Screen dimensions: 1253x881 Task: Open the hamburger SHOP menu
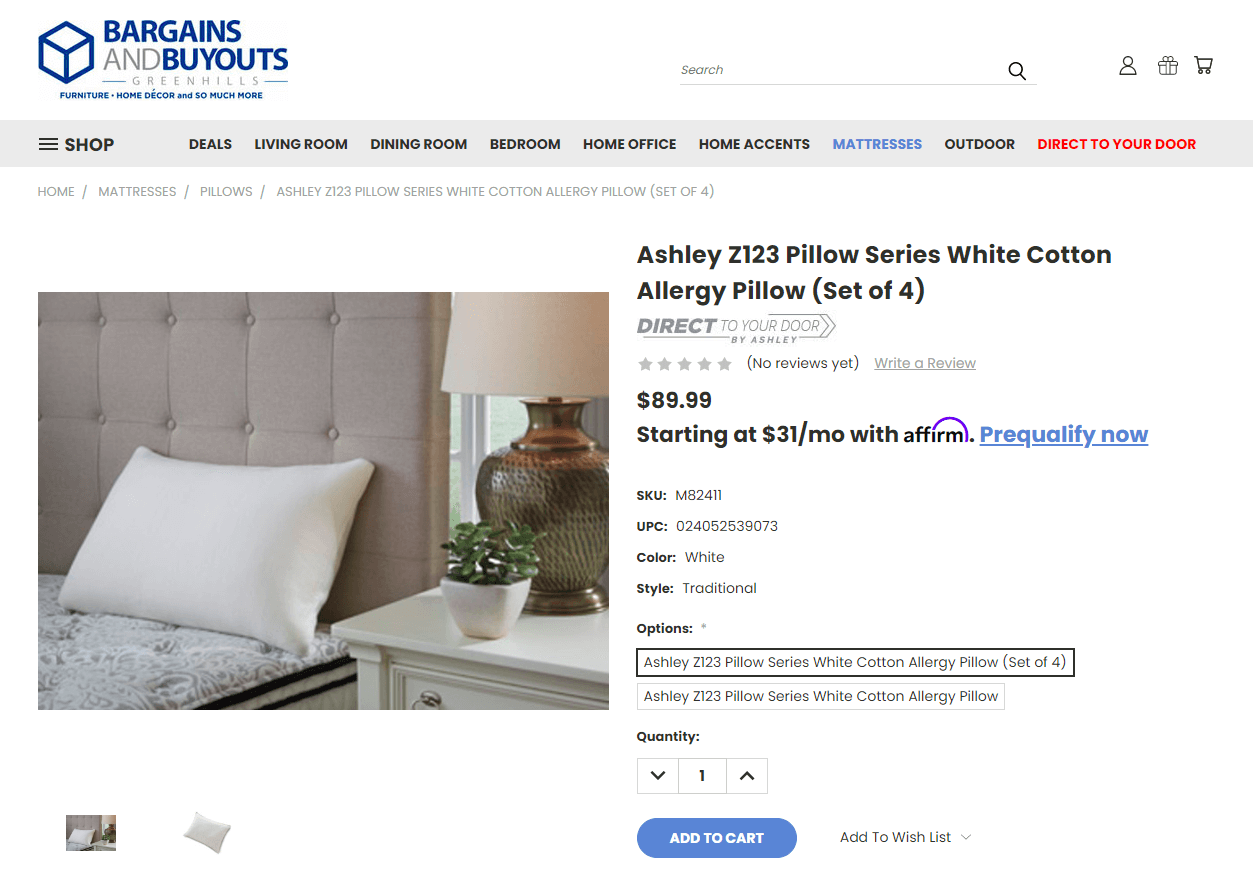click(77, 144)
